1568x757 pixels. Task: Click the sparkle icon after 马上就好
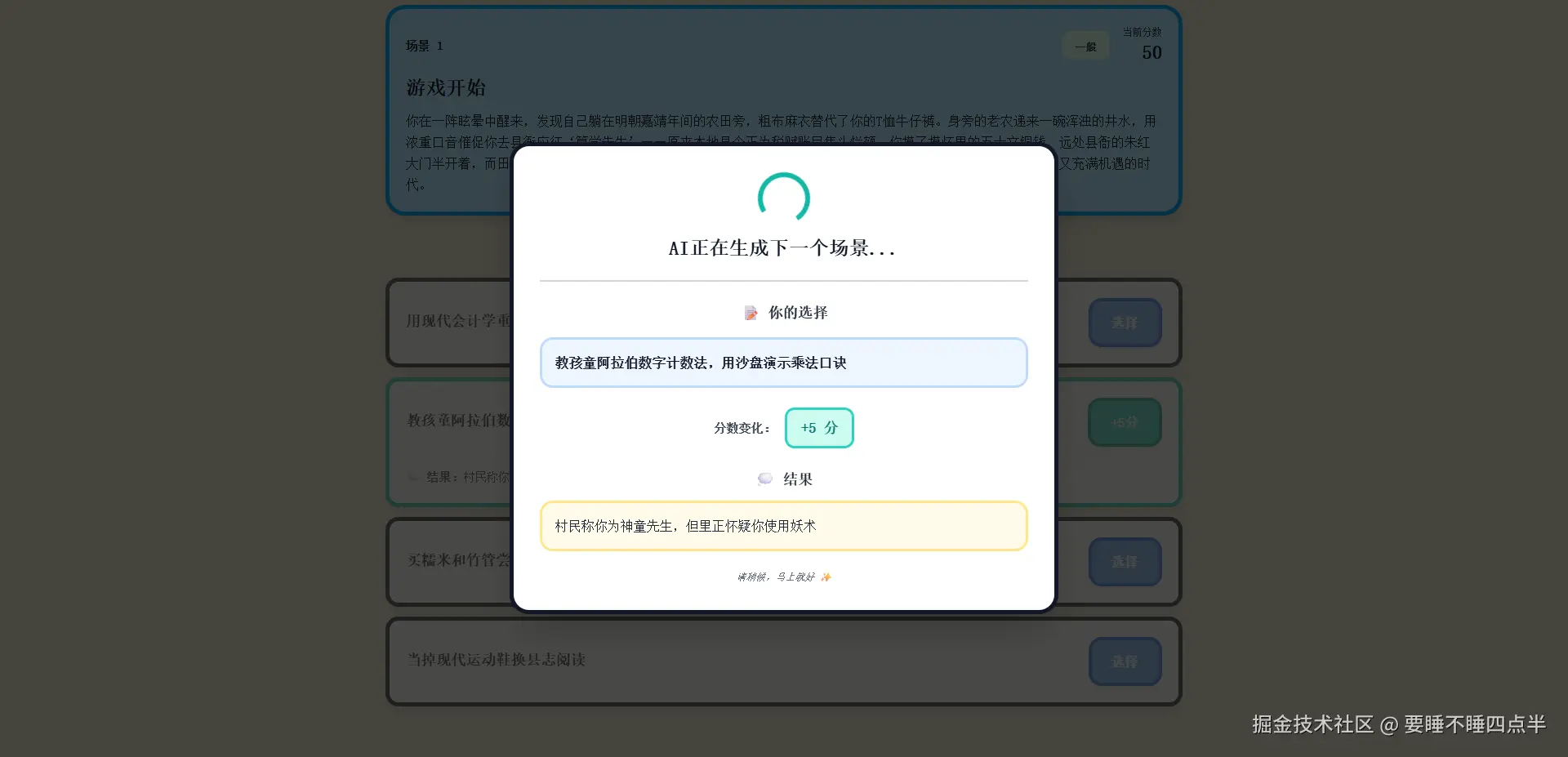(x=826, y=577)
